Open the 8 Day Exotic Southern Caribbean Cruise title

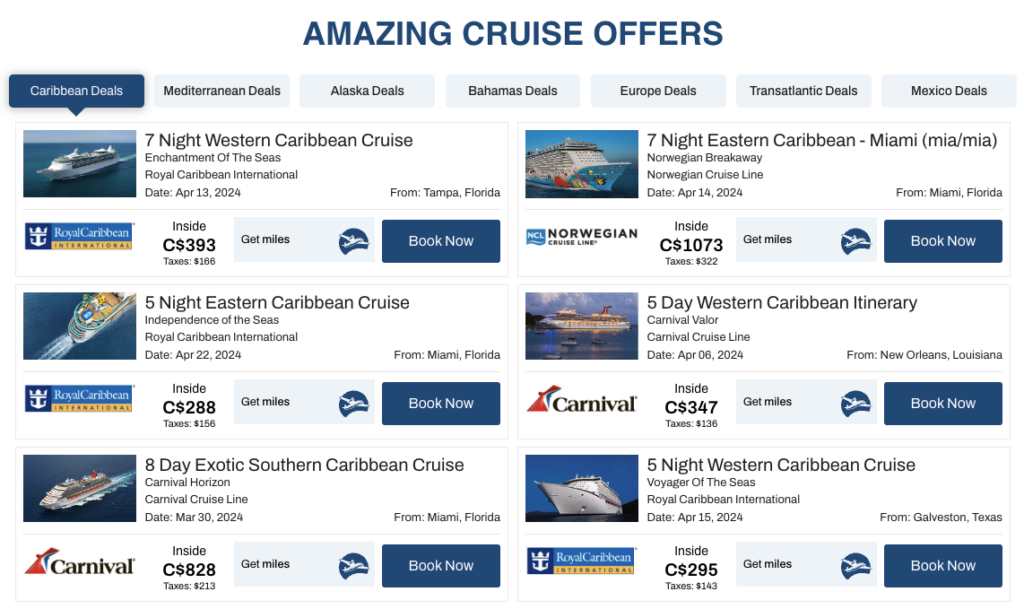(304, 465)
